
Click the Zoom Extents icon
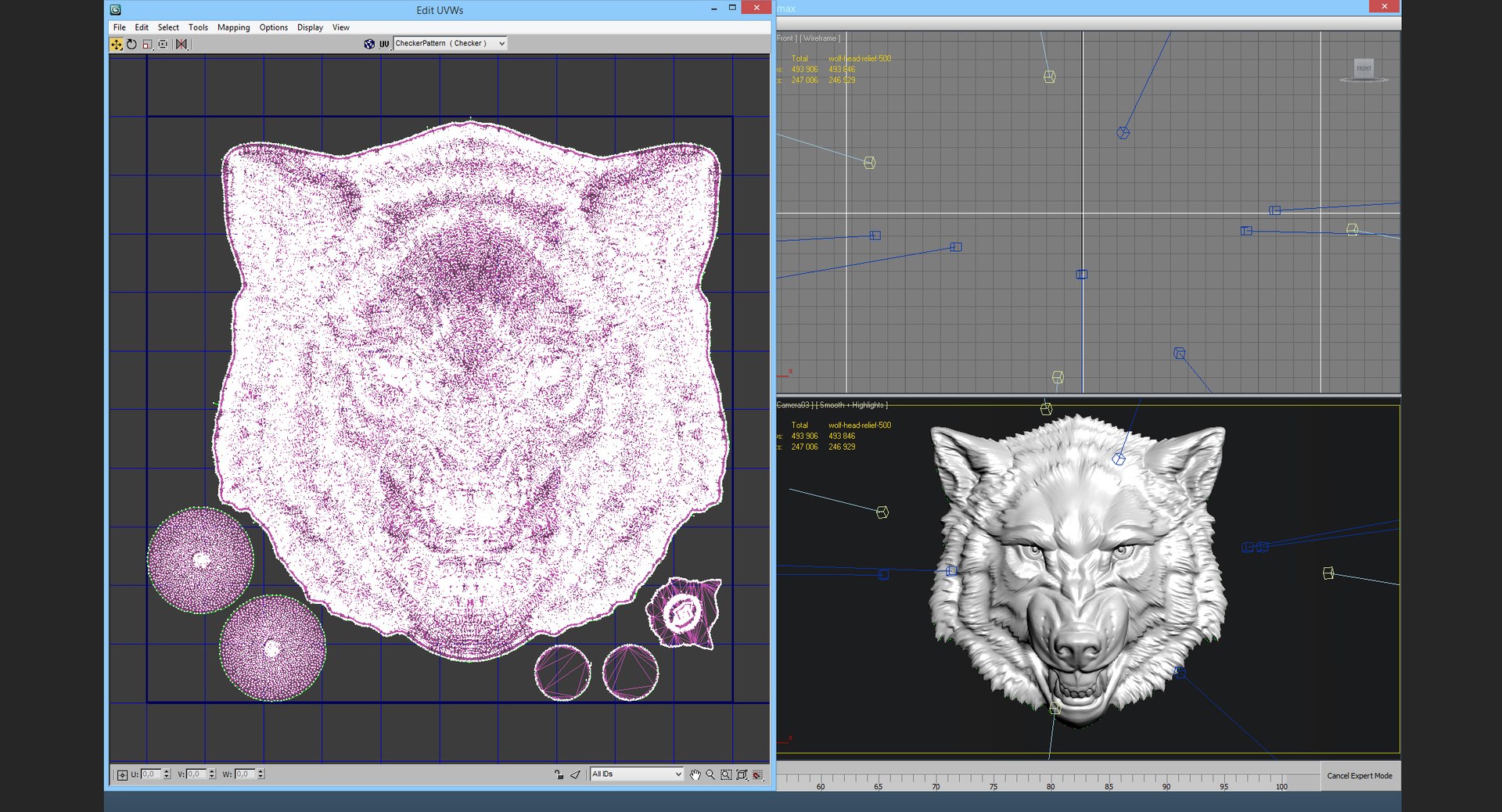(742, 774)
